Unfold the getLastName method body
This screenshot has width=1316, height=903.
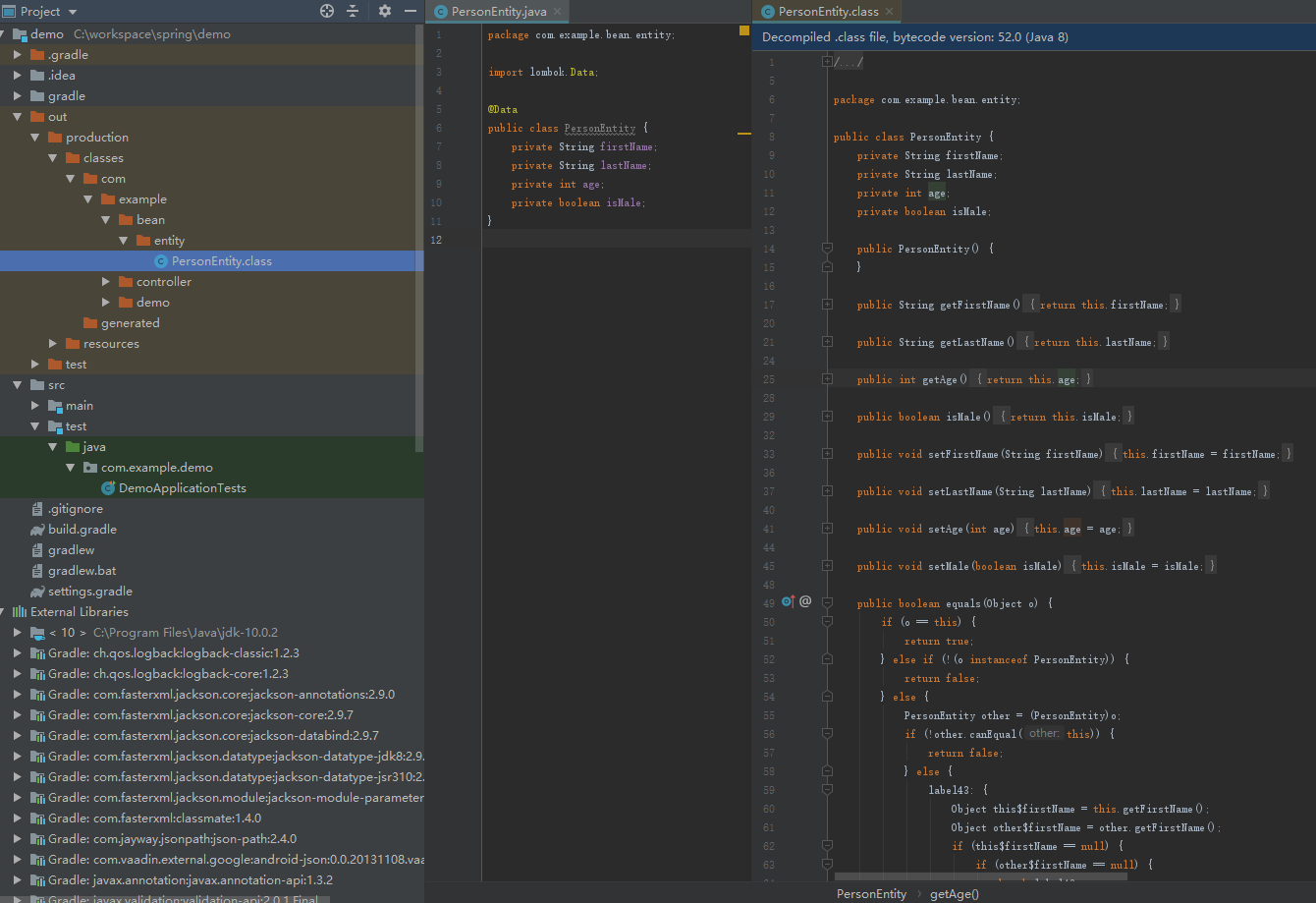pyautogui.click(x=828, y=342)
